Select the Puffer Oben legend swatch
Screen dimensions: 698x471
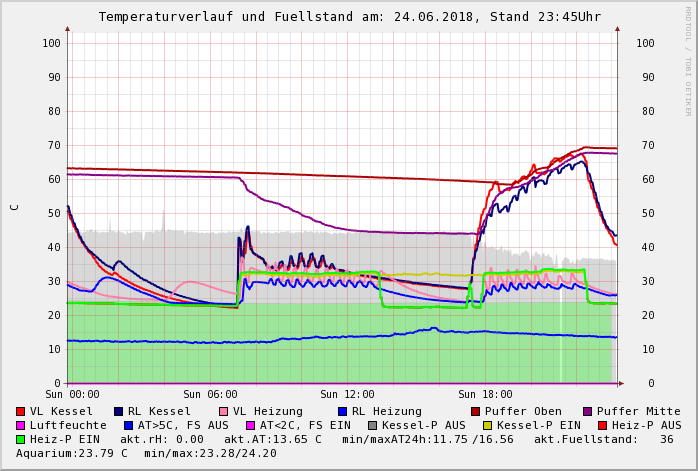(x=476, y=411)
